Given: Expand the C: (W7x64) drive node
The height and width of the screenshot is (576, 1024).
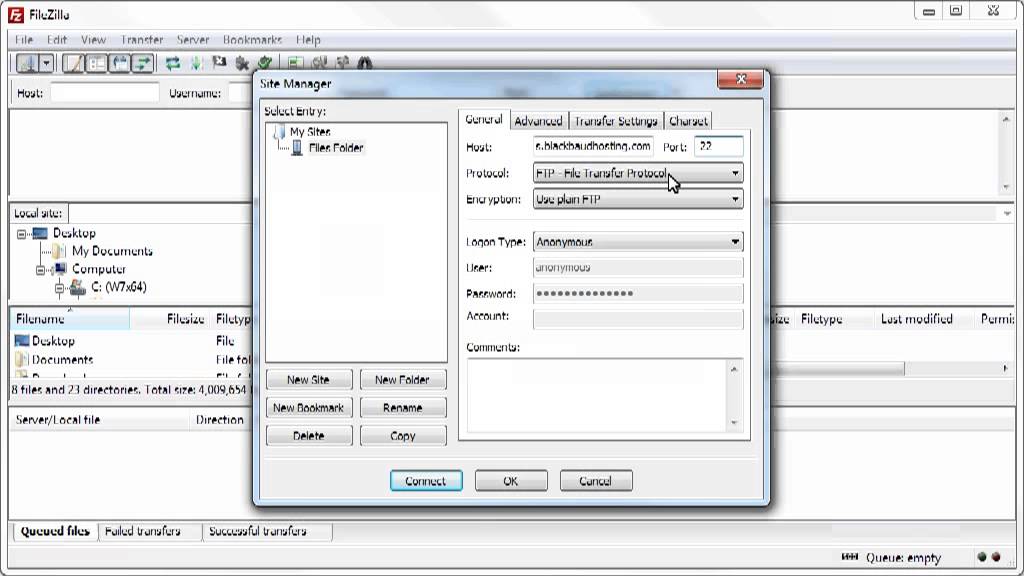Looking at the screenshot, I should pyautogui.click(x=59, y=287).
